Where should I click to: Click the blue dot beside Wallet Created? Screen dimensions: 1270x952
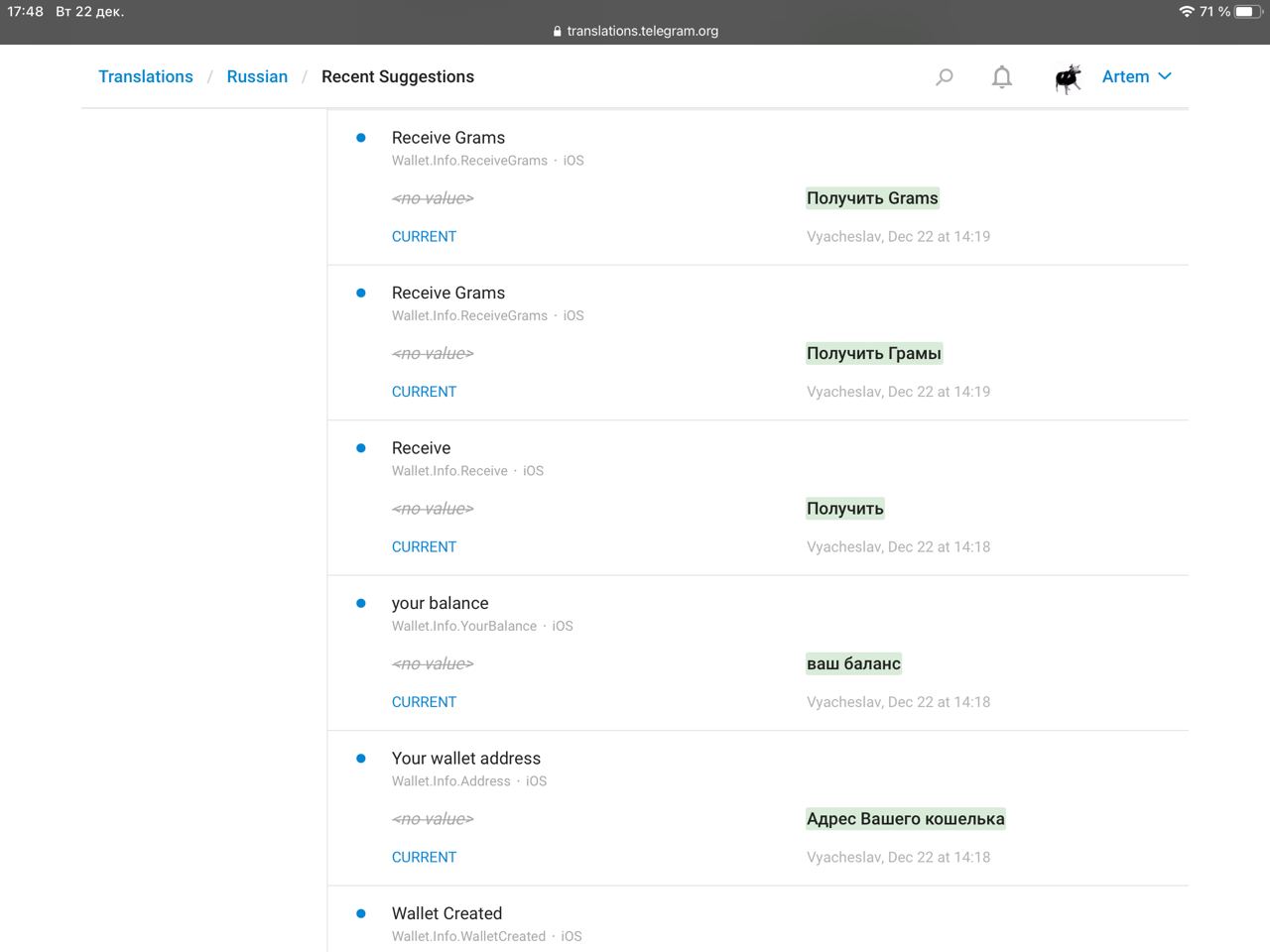[361, 913]
